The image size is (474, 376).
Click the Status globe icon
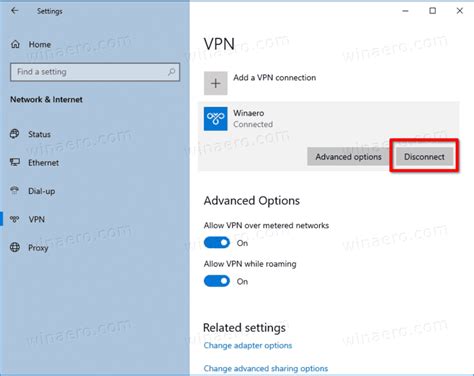pos(15,134)
